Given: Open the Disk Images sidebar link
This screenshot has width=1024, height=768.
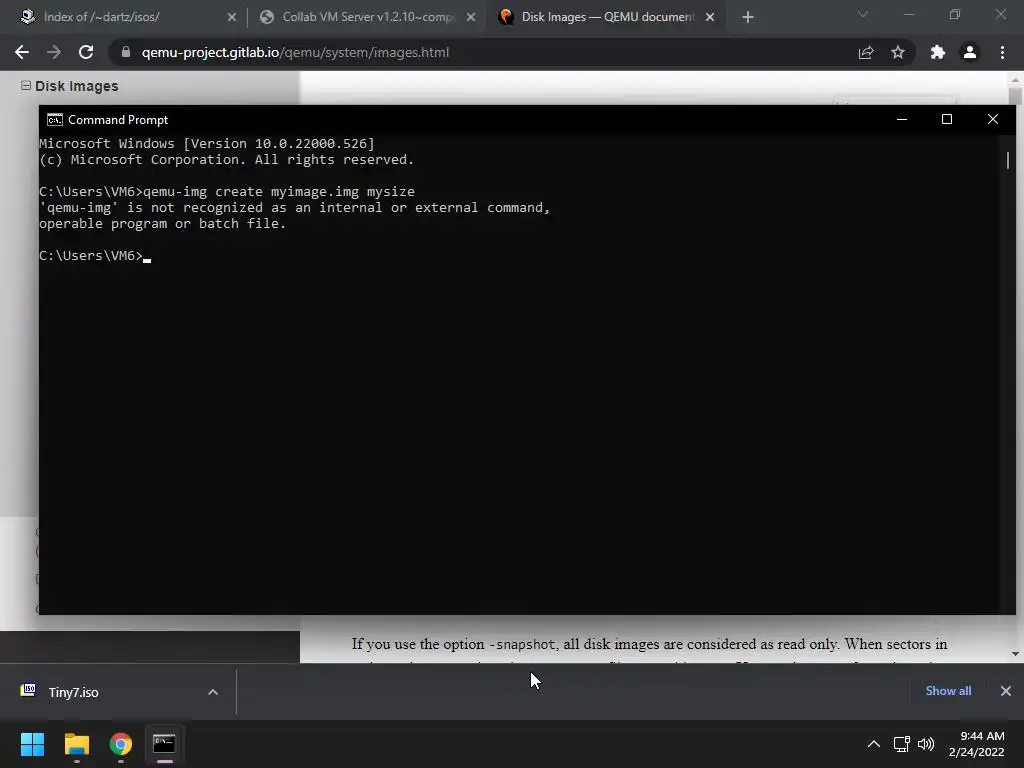Looking at the screenshot, I should pyautogui.click(x=76, y=86).
